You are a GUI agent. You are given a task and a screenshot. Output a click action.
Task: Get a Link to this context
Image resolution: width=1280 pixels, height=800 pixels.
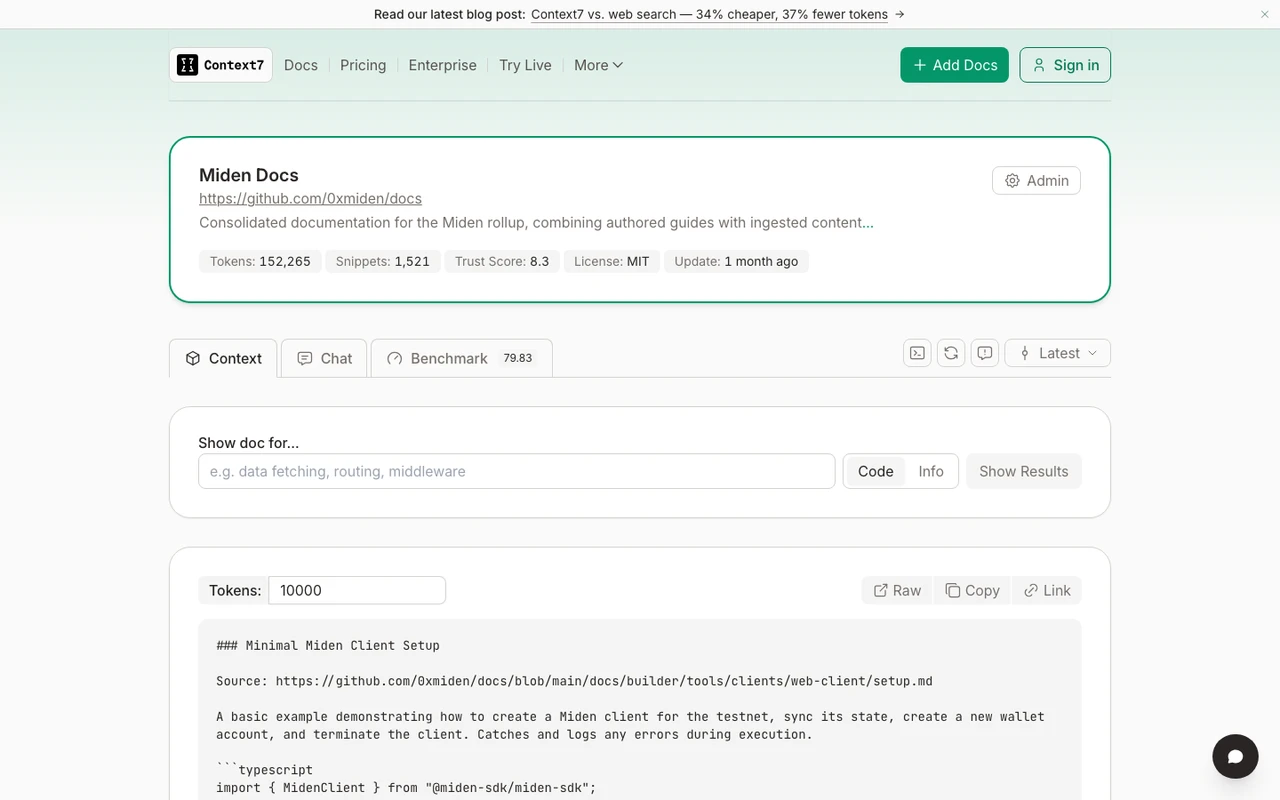click(1047, 590)
